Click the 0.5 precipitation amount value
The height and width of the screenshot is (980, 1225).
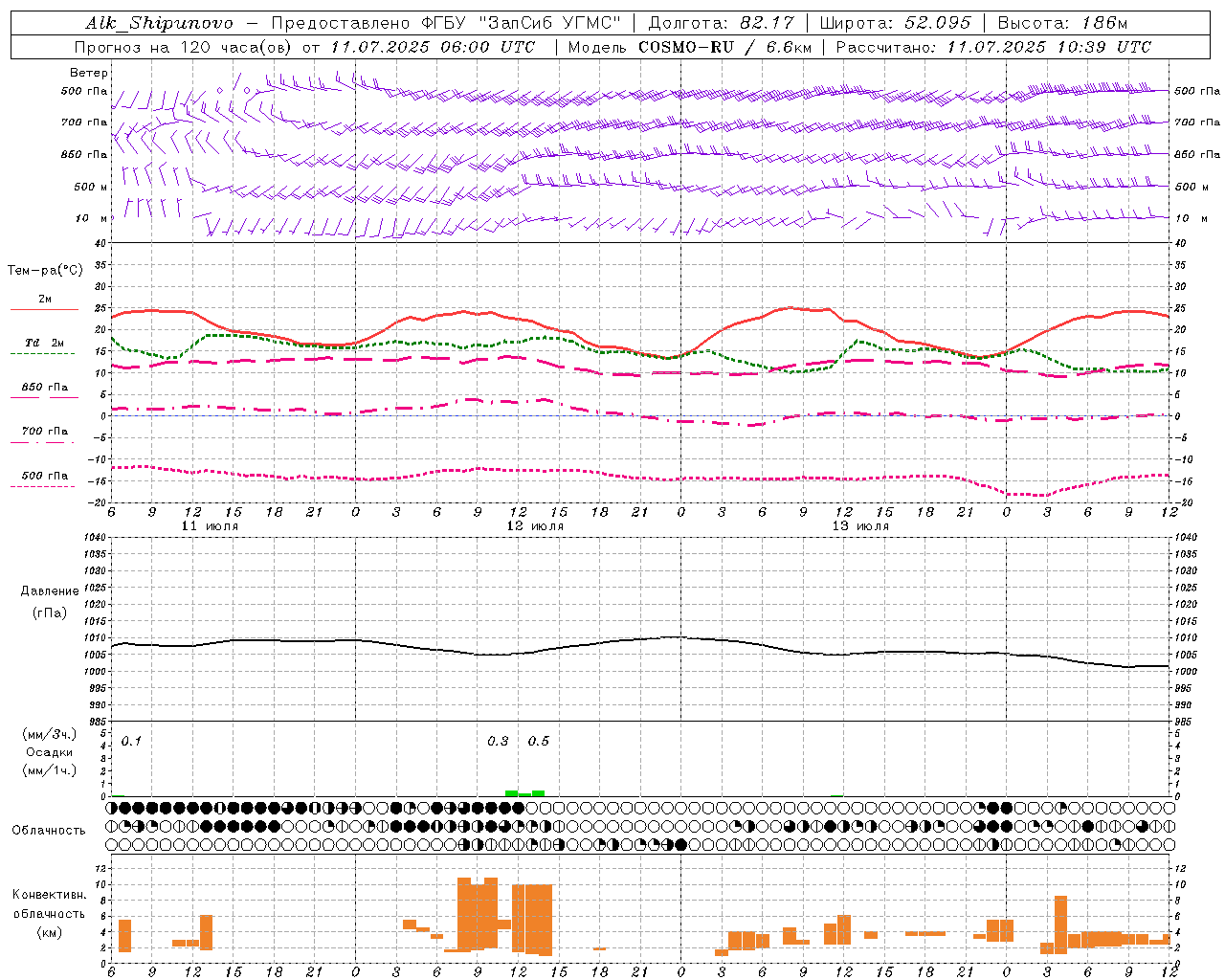click(x=539, y=741)
